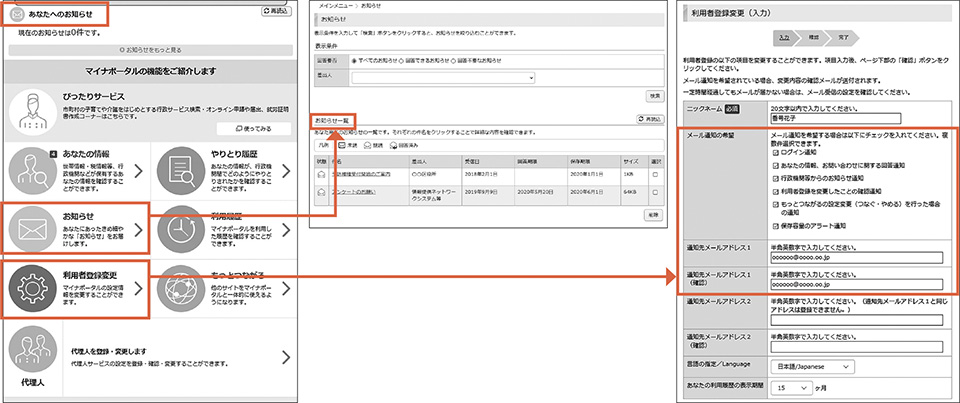
Task: Click the 既読 legend open-envelope icon
Action: pos(368,146)
